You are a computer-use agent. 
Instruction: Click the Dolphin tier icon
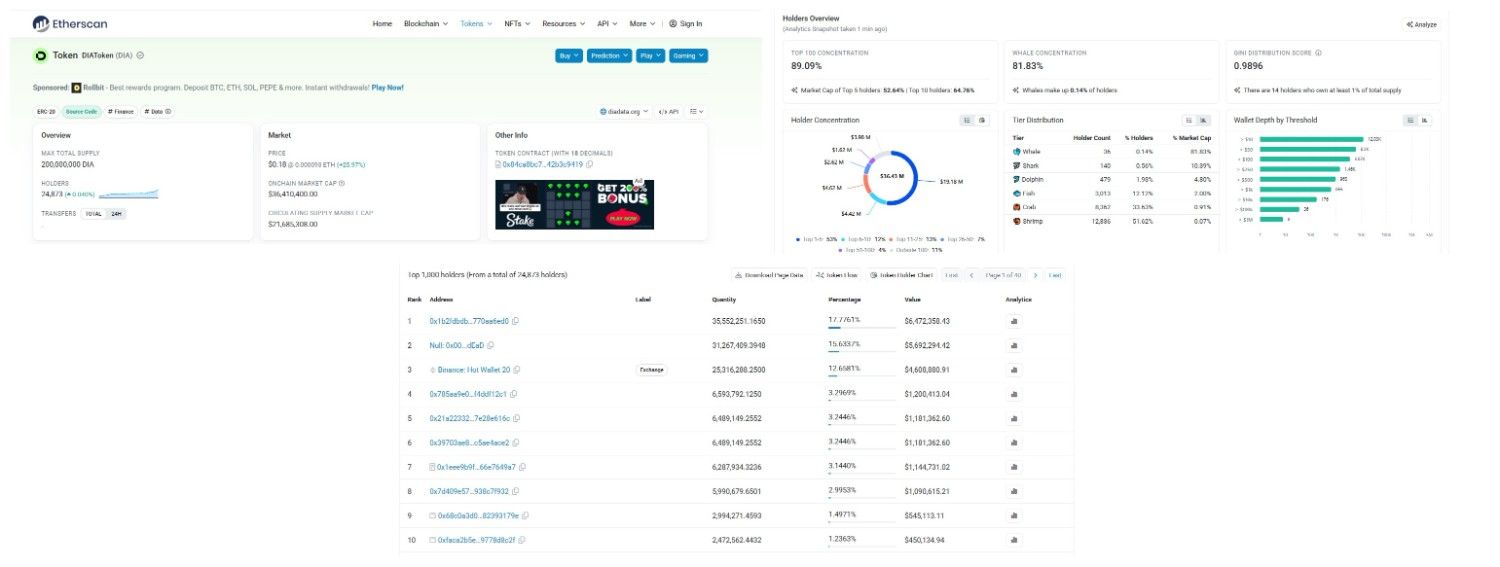pyautogui.click(x=1017, y=179)
